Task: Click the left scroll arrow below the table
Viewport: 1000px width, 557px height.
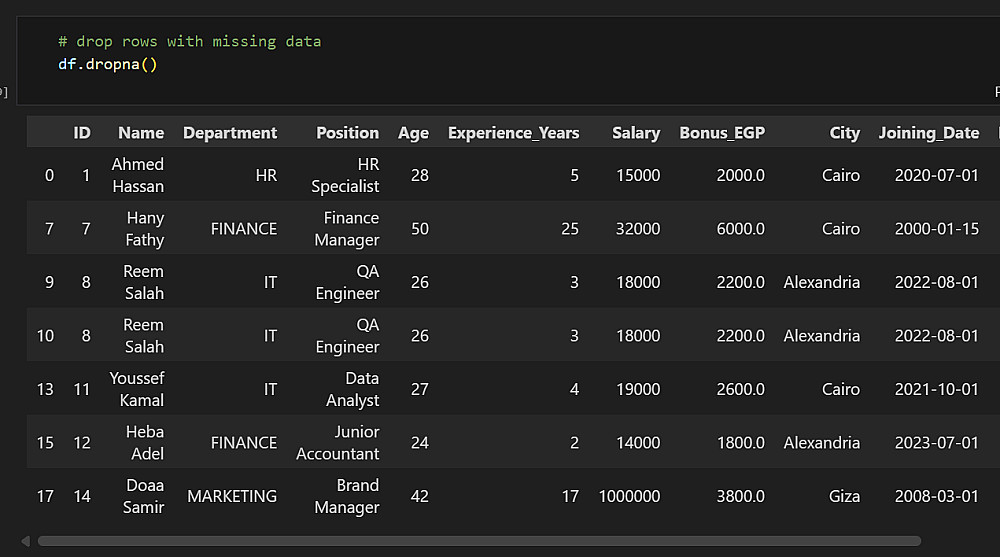Action: click(26, 541)
